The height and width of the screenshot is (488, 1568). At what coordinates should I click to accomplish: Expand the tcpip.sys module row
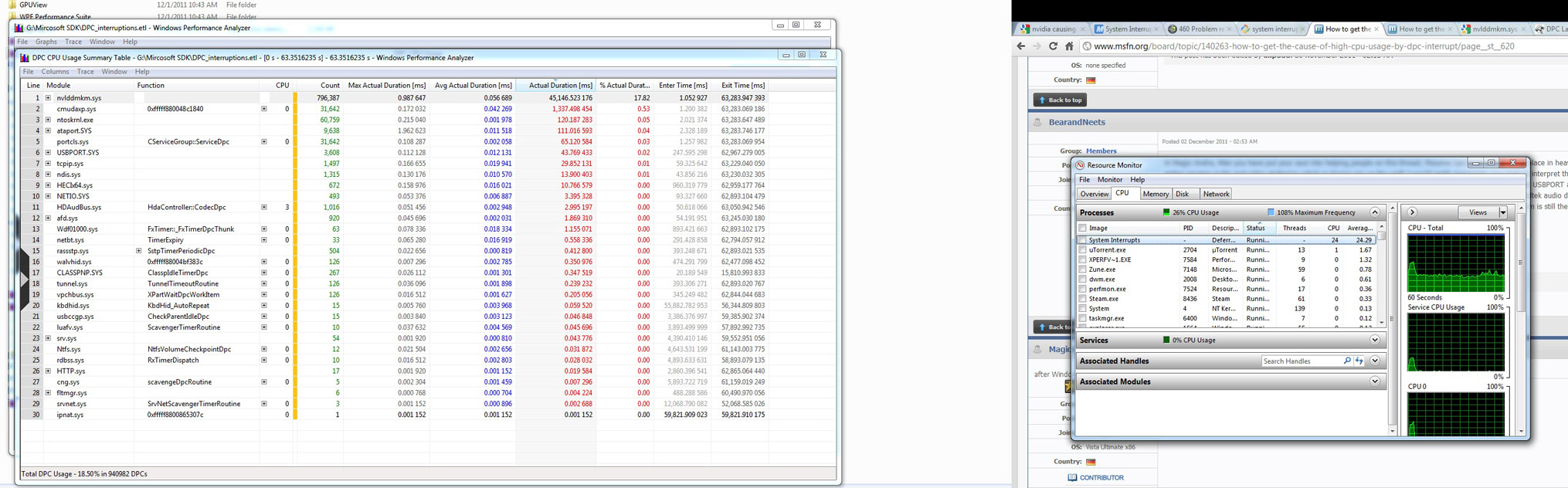coord(48,164)
